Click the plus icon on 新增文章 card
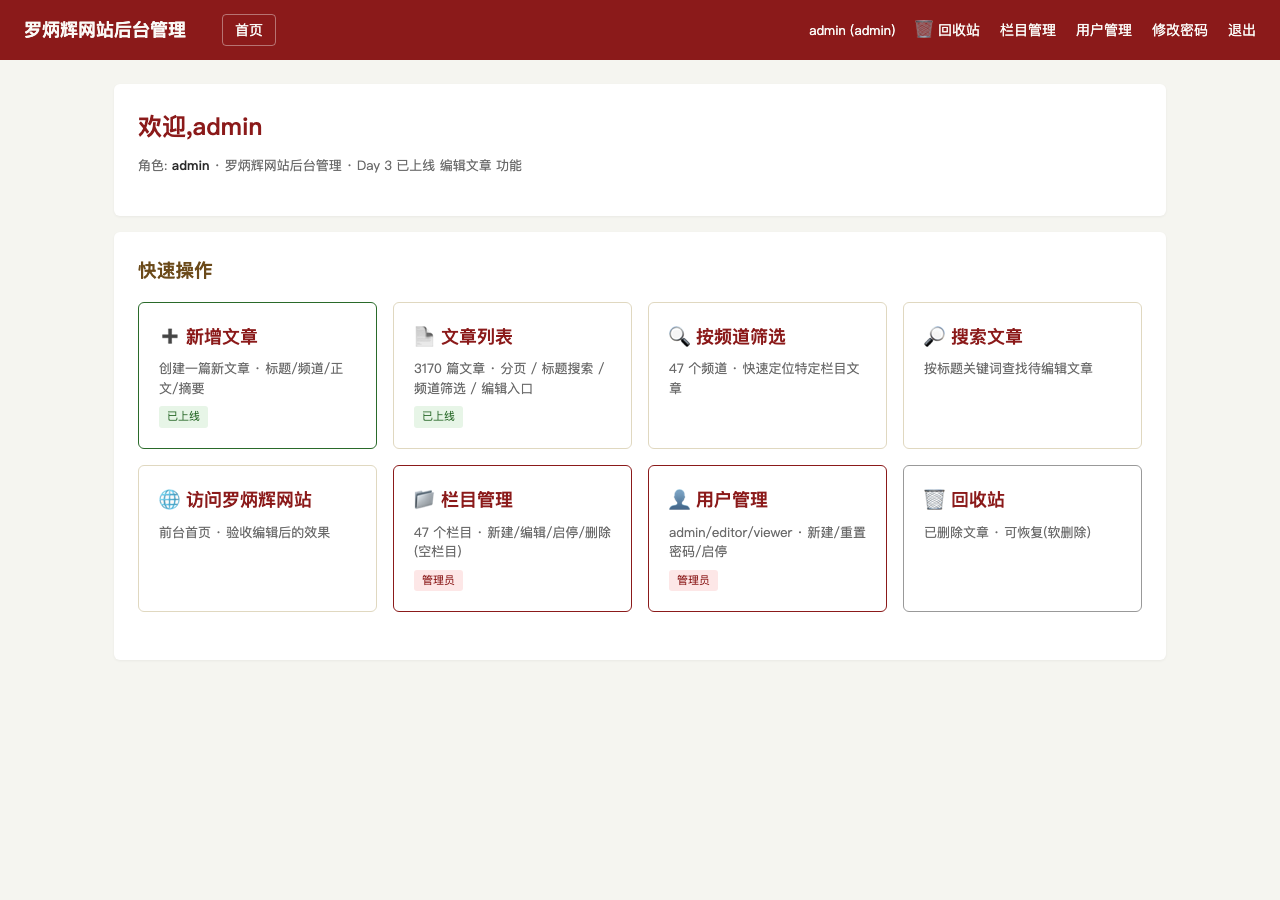Viewport: 1280px width, 900px height. click(x=169, y=337)
